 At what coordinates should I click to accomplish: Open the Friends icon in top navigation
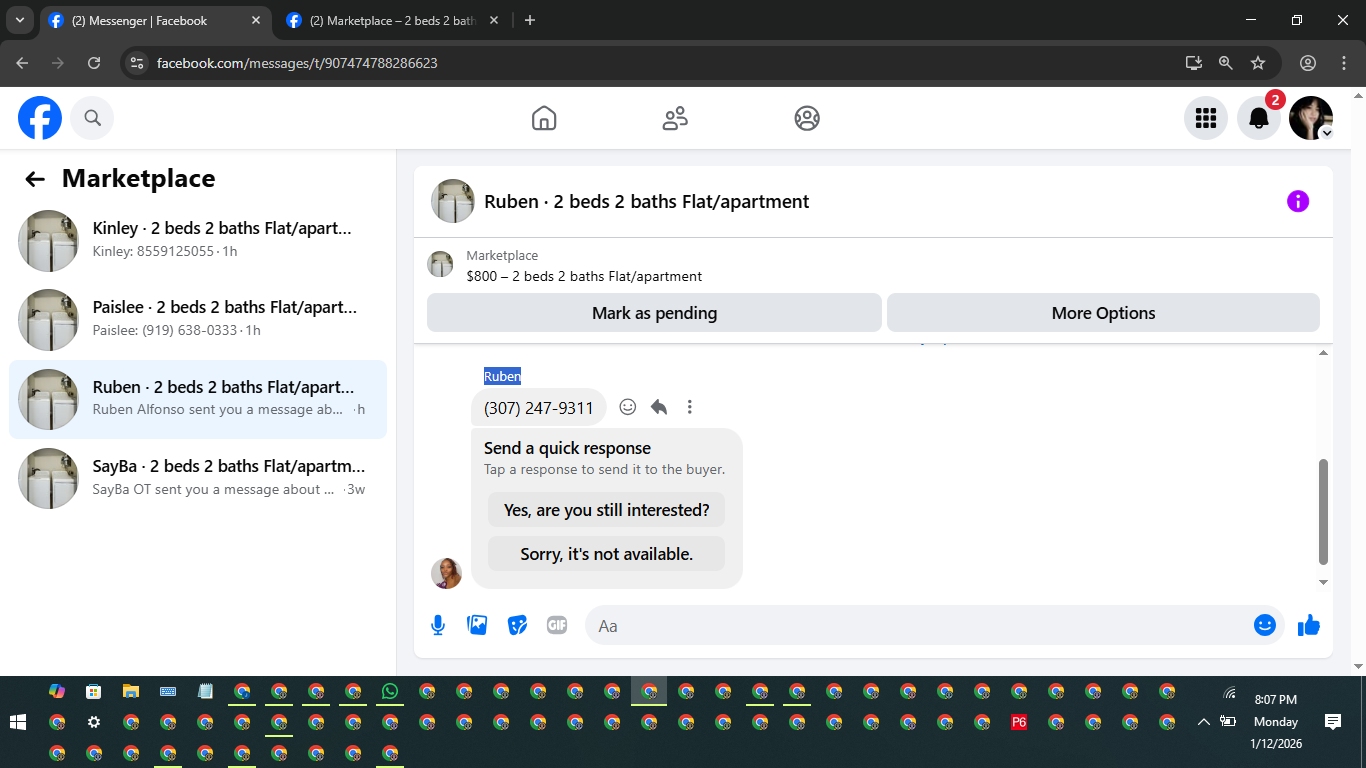point(675,118)
